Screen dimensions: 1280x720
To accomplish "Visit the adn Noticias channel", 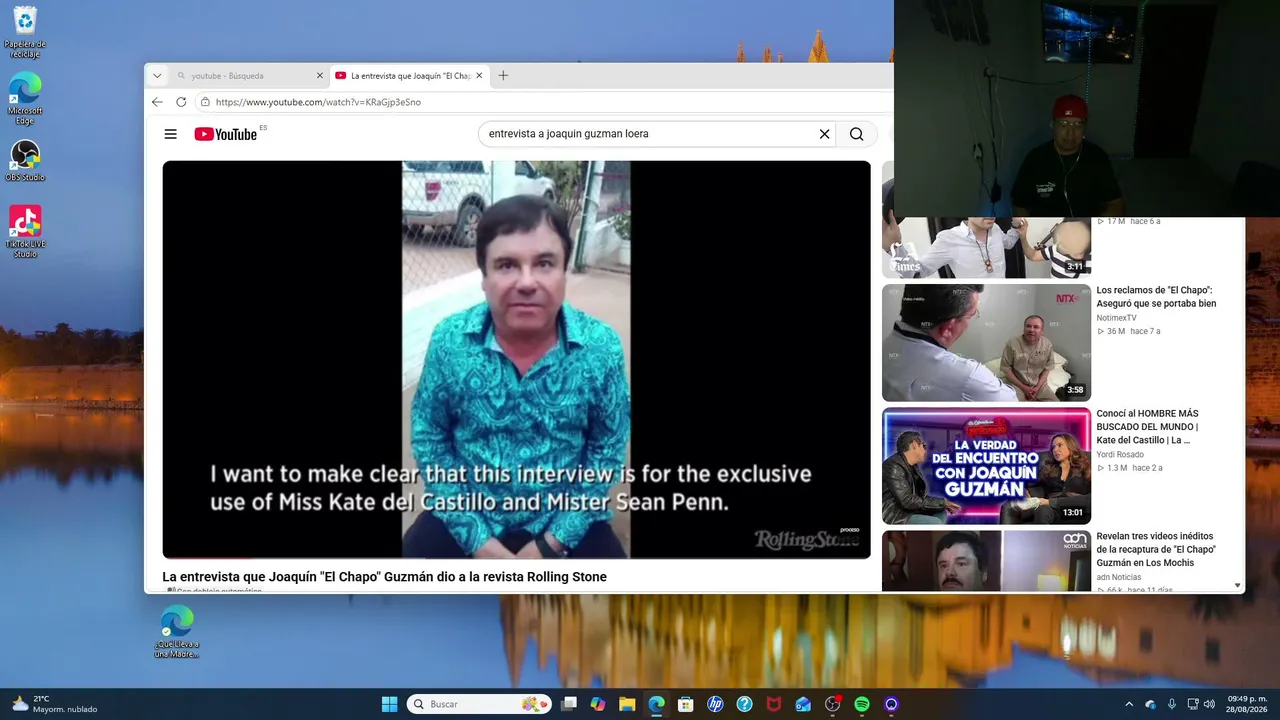I will point(1120,577).
